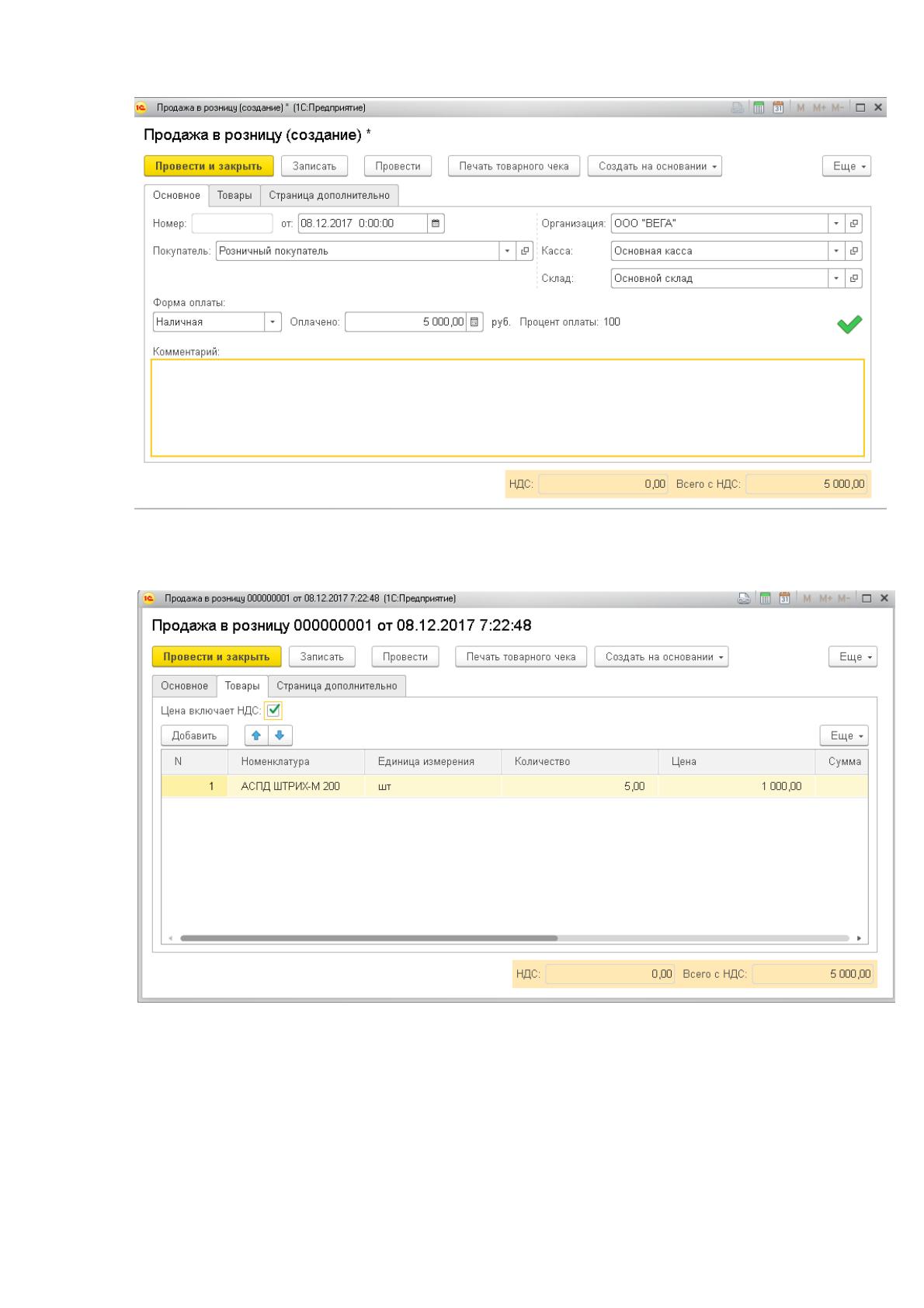
Task: Open Организация ООО "ВЕГА" record link icon
Action: pos(854,224)
